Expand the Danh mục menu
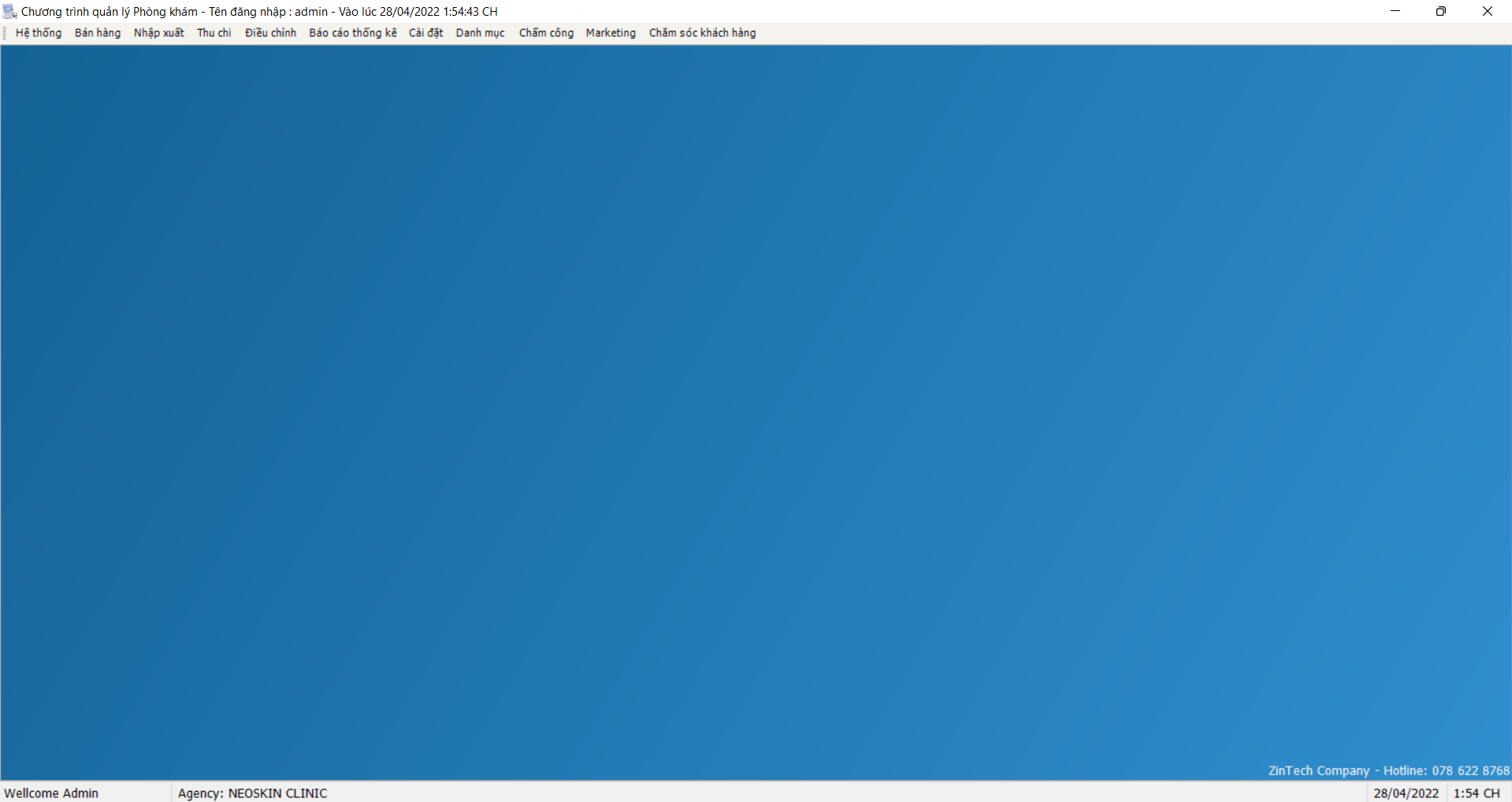Screen dimensions: 1512x802 coord(480,33)
